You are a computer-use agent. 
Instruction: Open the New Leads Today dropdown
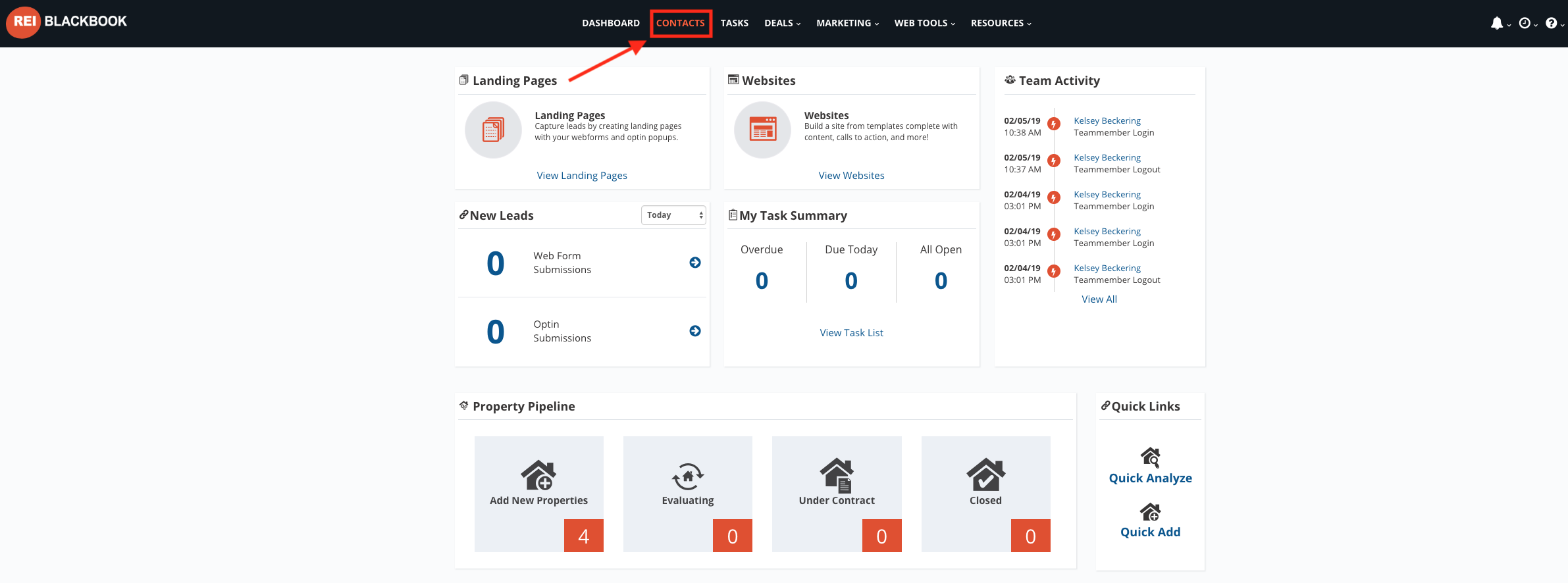click(673, 215)
